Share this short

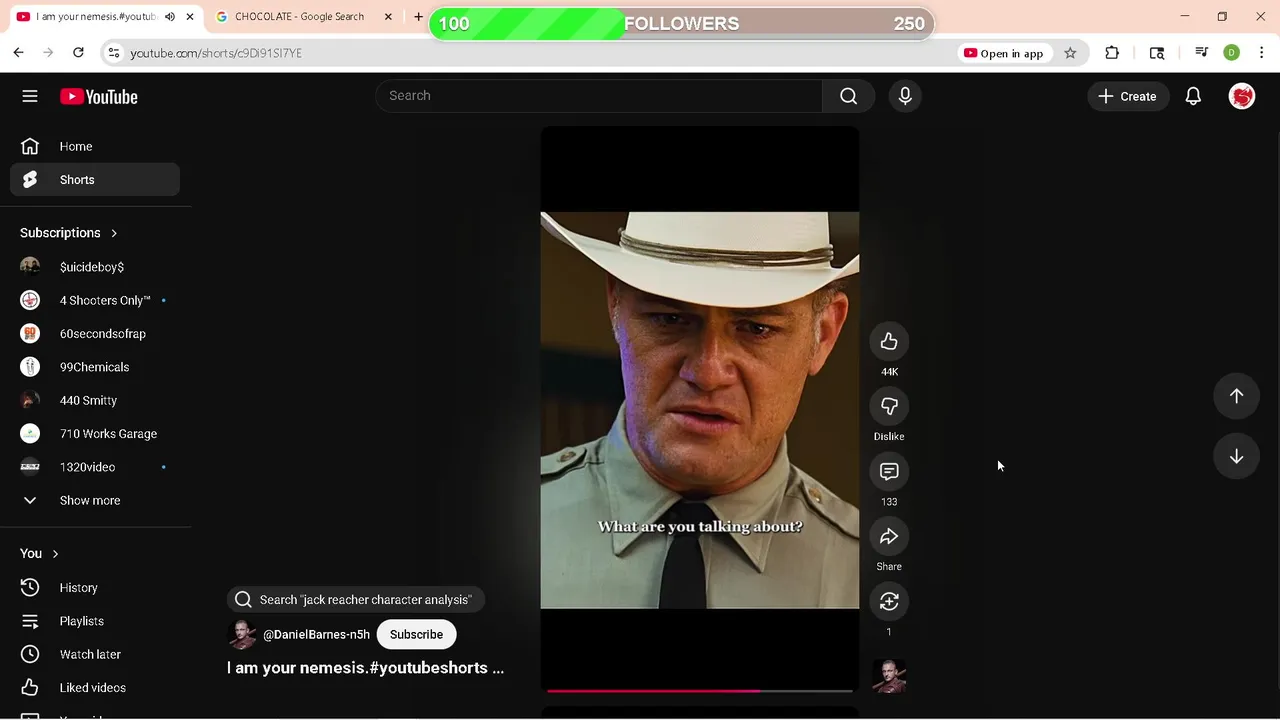pyautogui.click(x=889, y=537)
